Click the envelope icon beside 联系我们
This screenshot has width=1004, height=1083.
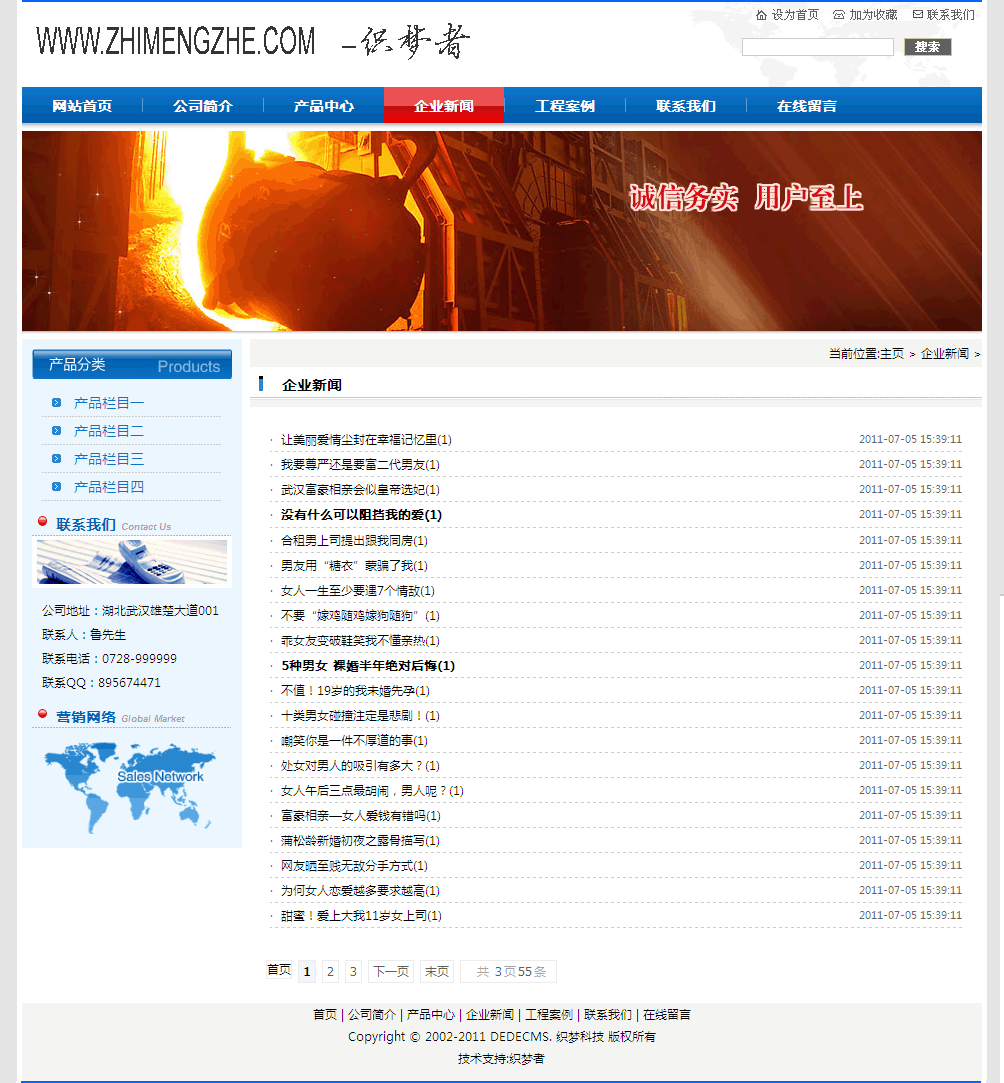pyautogui.click(x=917, y=15)
